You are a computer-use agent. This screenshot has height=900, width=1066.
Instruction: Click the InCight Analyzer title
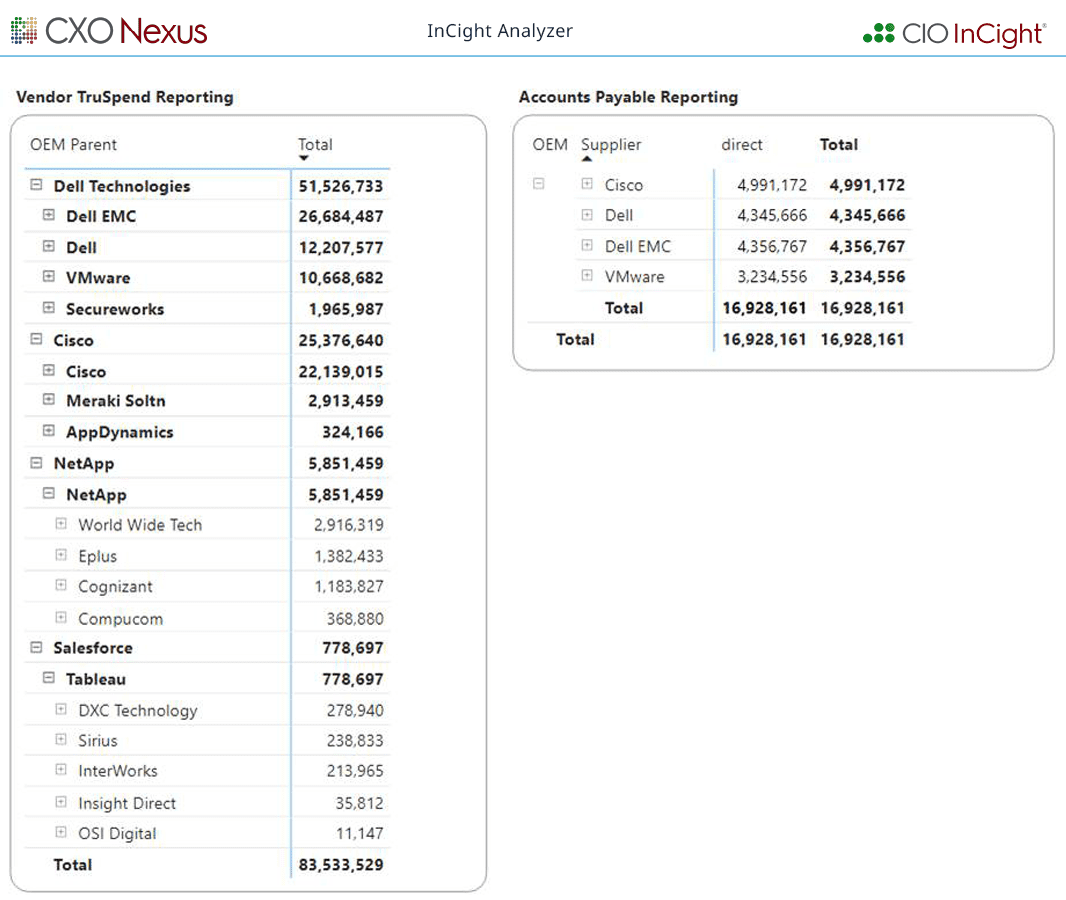coord(500,31)
